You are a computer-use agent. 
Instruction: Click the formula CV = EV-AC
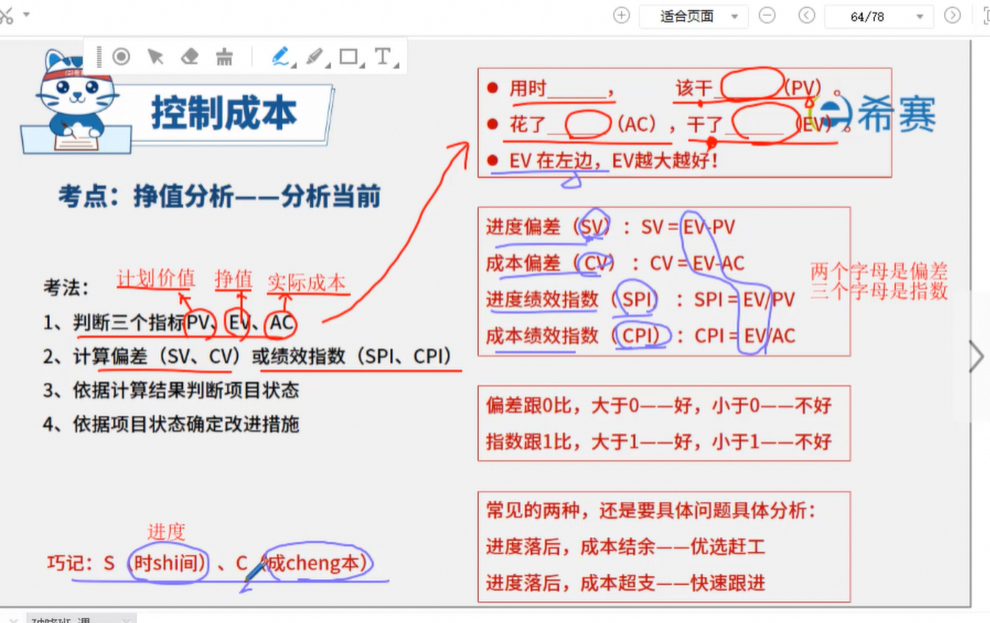click(696, 263)
